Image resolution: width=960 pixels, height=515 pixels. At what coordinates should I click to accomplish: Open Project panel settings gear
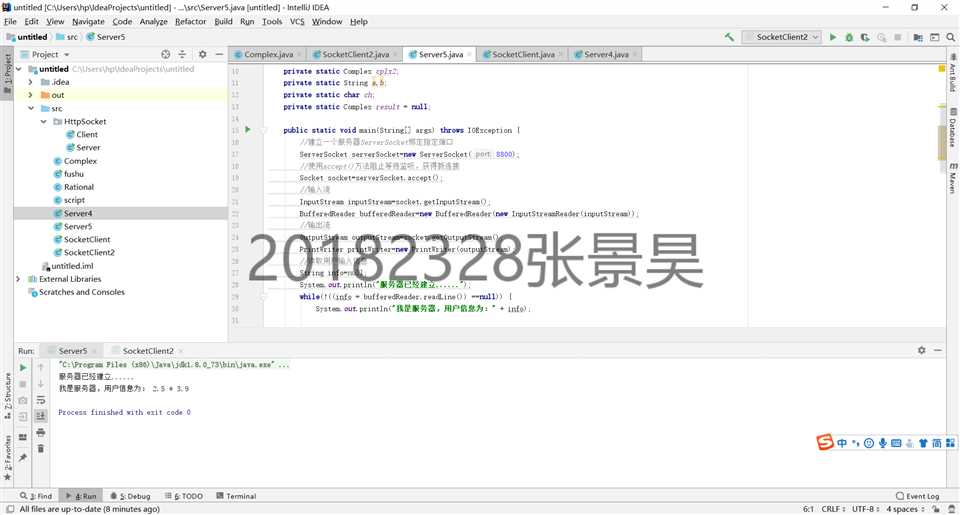click(x=203, y=55)
